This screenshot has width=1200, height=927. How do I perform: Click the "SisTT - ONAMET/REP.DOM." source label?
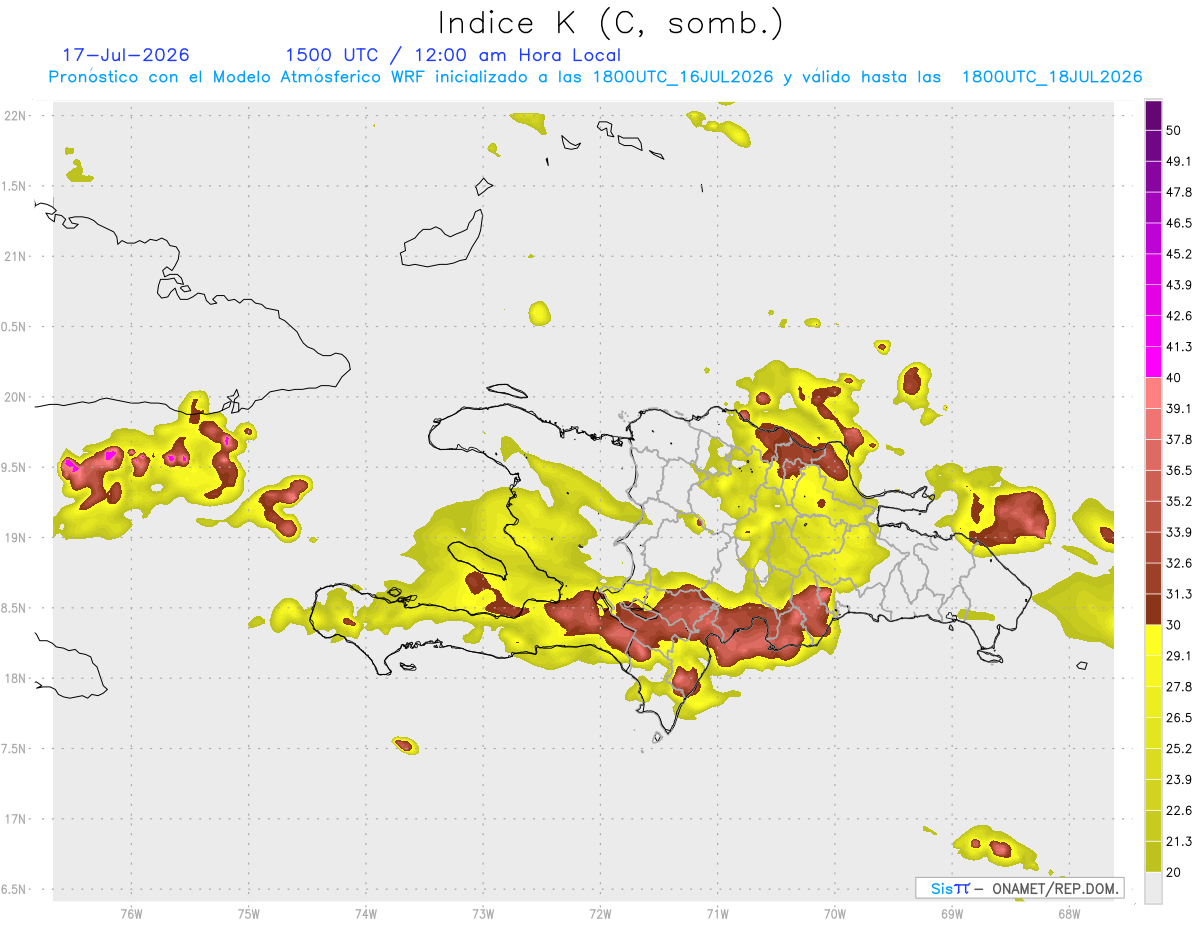[x=1020, y=888]
